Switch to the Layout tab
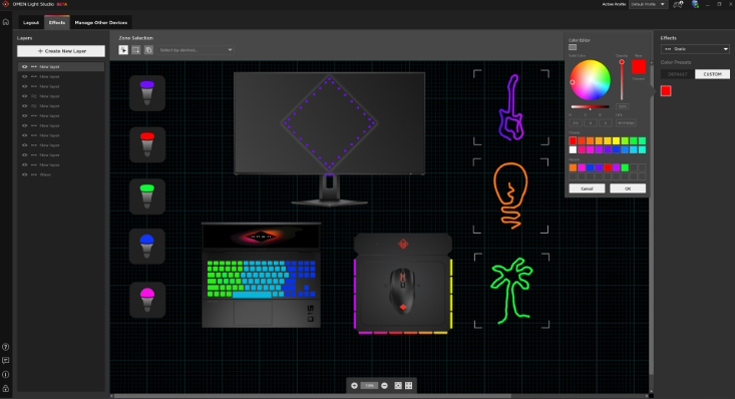735x399 pixels. [31, 23]
